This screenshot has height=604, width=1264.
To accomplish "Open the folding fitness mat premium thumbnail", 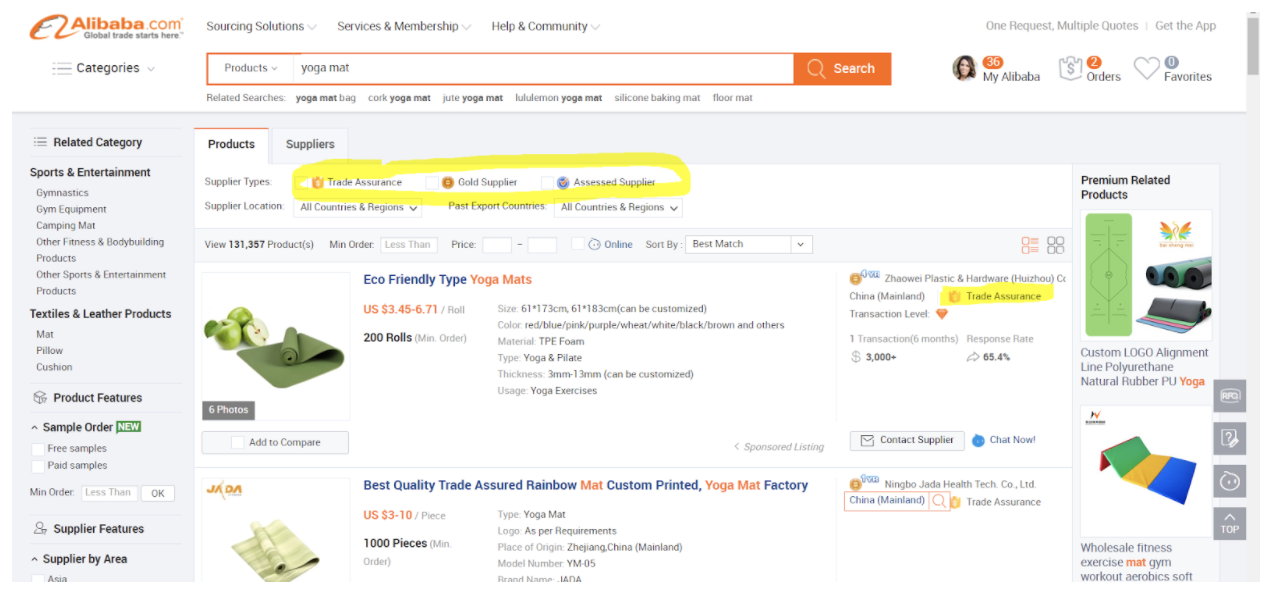I will click(x=1148, y=470).
